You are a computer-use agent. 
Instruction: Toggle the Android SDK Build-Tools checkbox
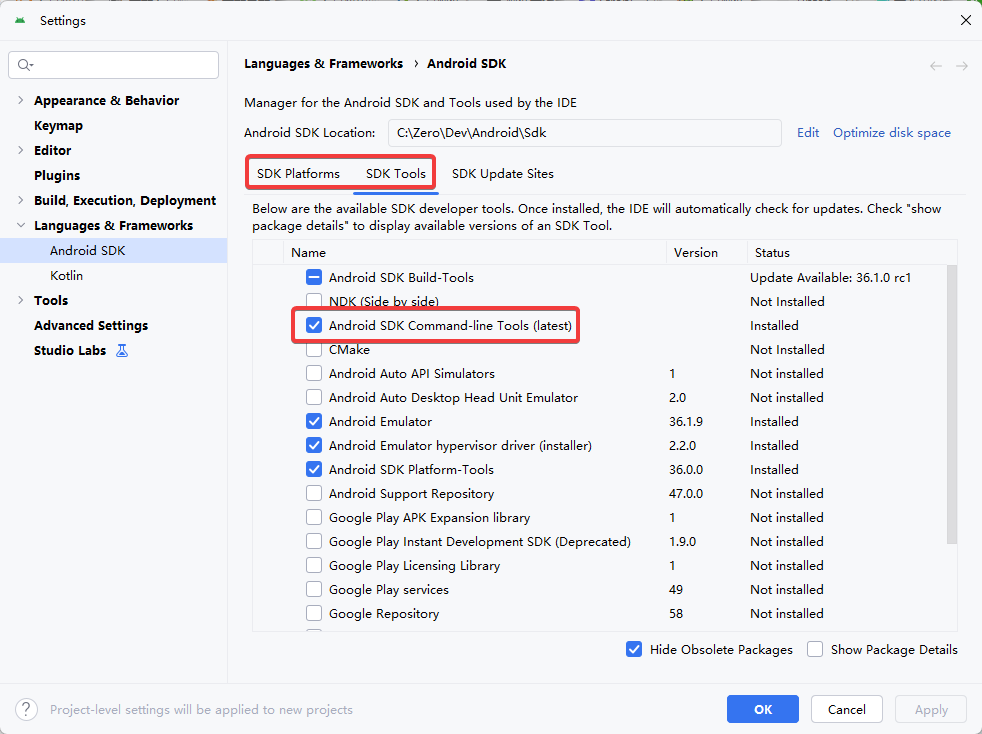314,277
